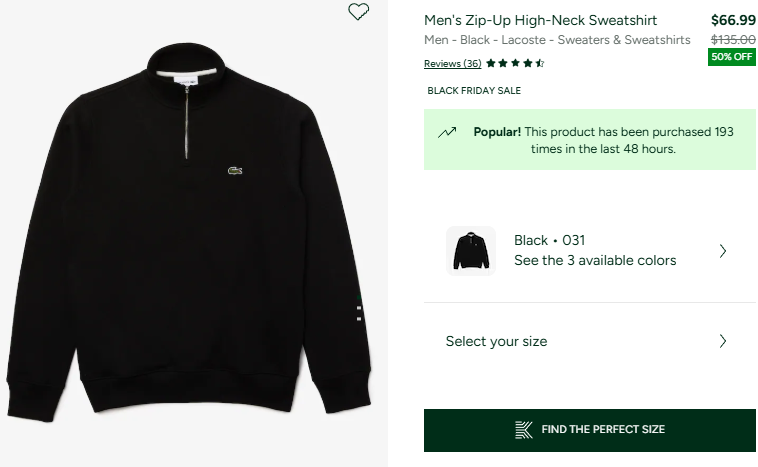Click the green 50% OFF badge
This screenshot has width=758, height=467.
[x=732, y=57]
